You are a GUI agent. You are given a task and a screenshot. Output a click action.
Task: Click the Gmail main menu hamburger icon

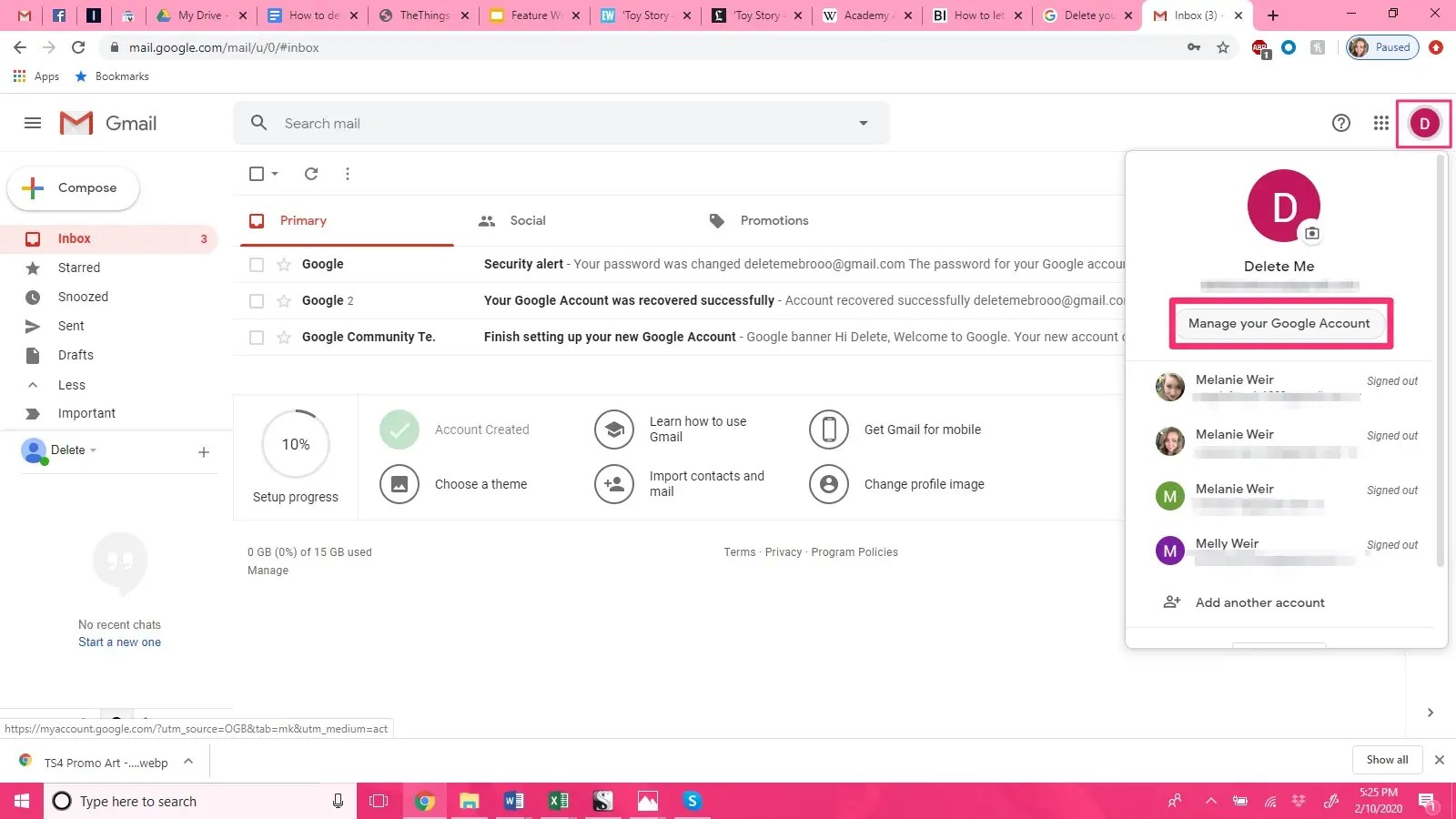pos(32,123)
